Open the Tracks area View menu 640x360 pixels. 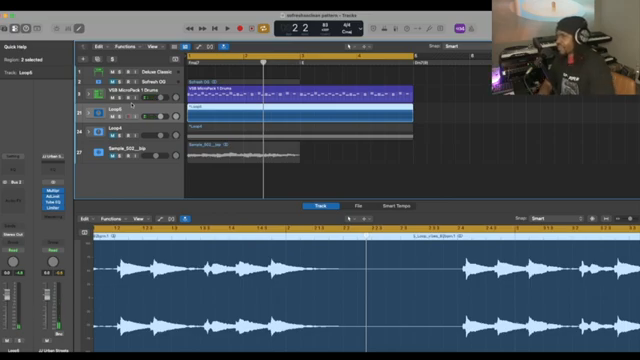pyautogui.click(x=154, y=47)
